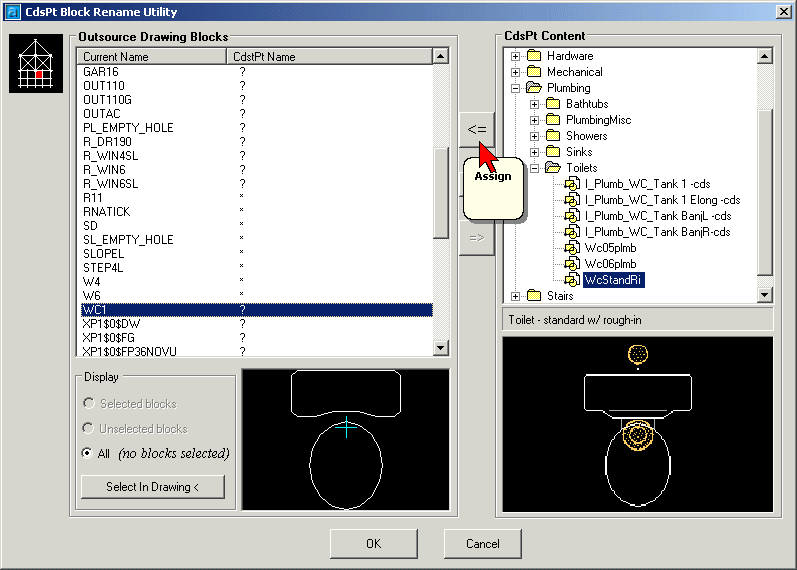This screenshot has height=570, width=797.
Task: Expand the Stairs tree node
Action: [x=515, y=296]
